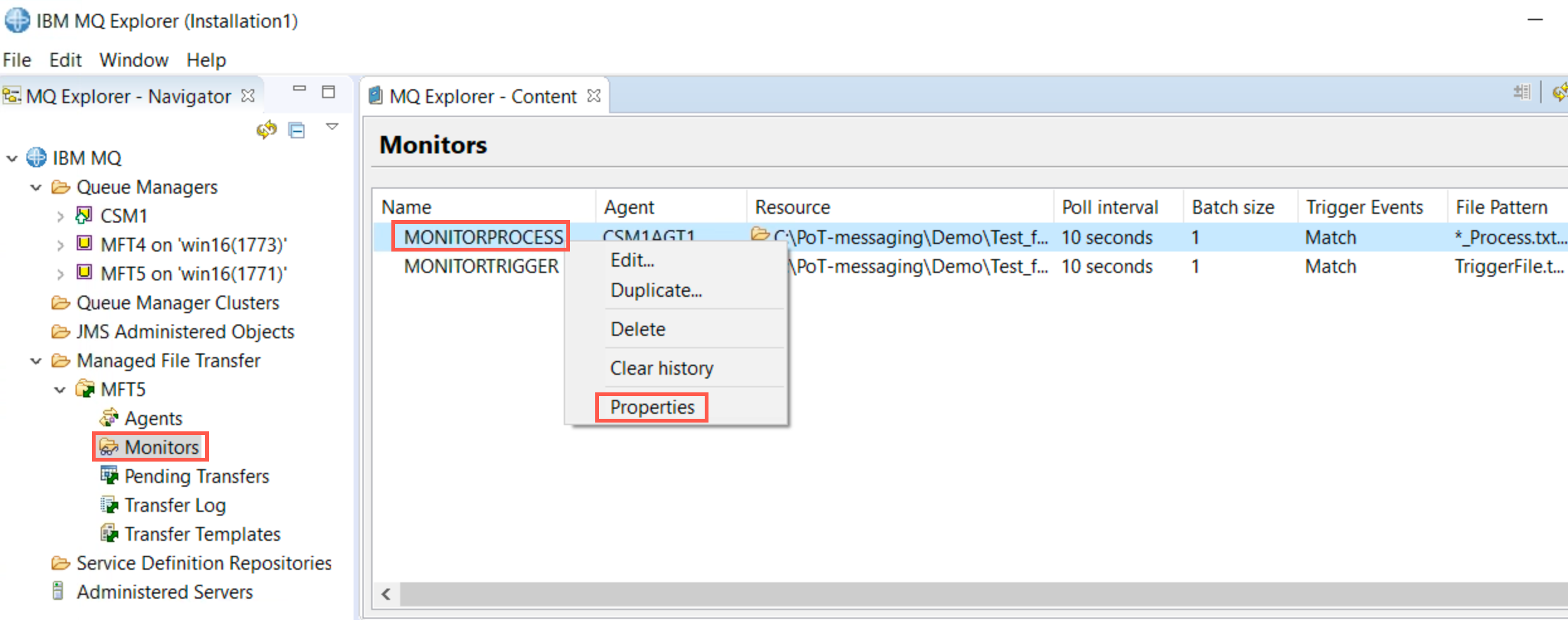Switch to the MQ Explorer - Content tab

click(483, 96)
